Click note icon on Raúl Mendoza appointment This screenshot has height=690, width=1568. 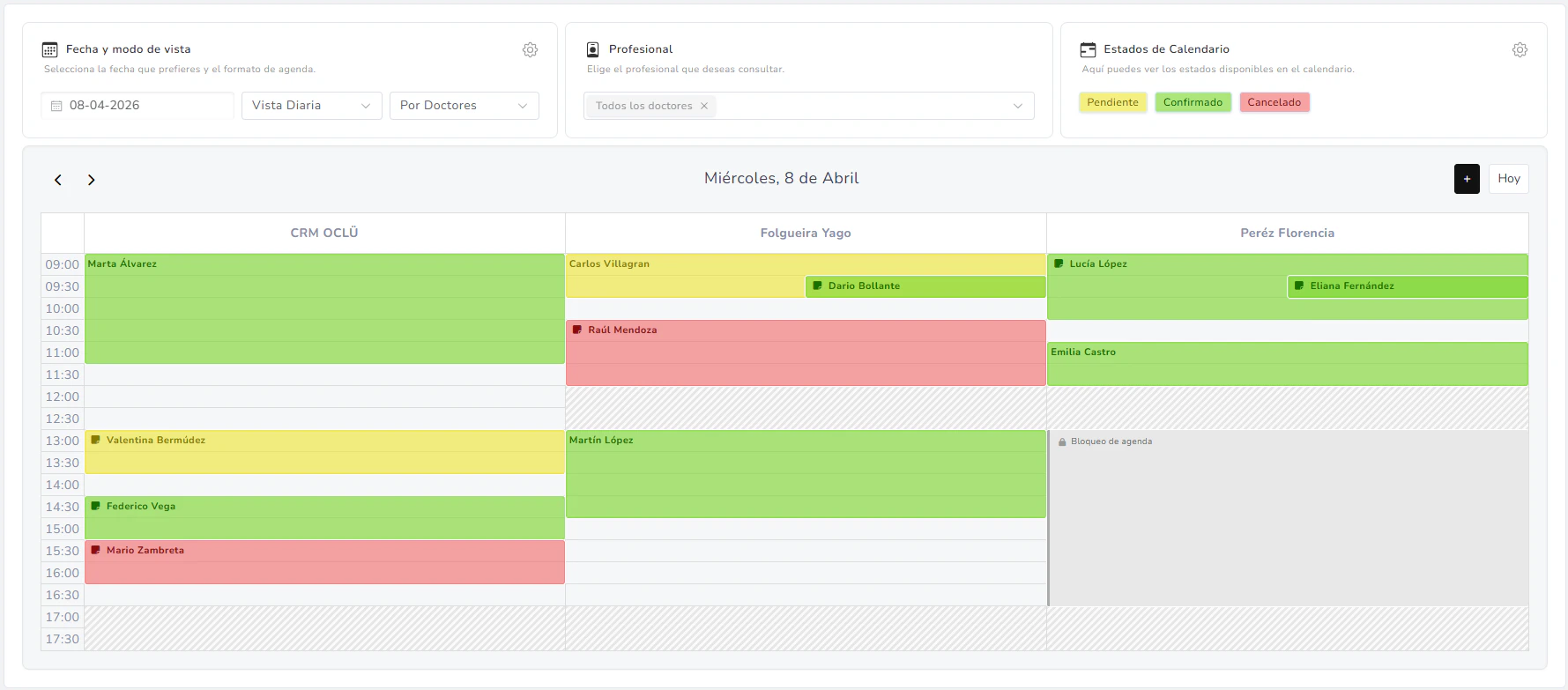pyautogui.click(x=577, y=330)
